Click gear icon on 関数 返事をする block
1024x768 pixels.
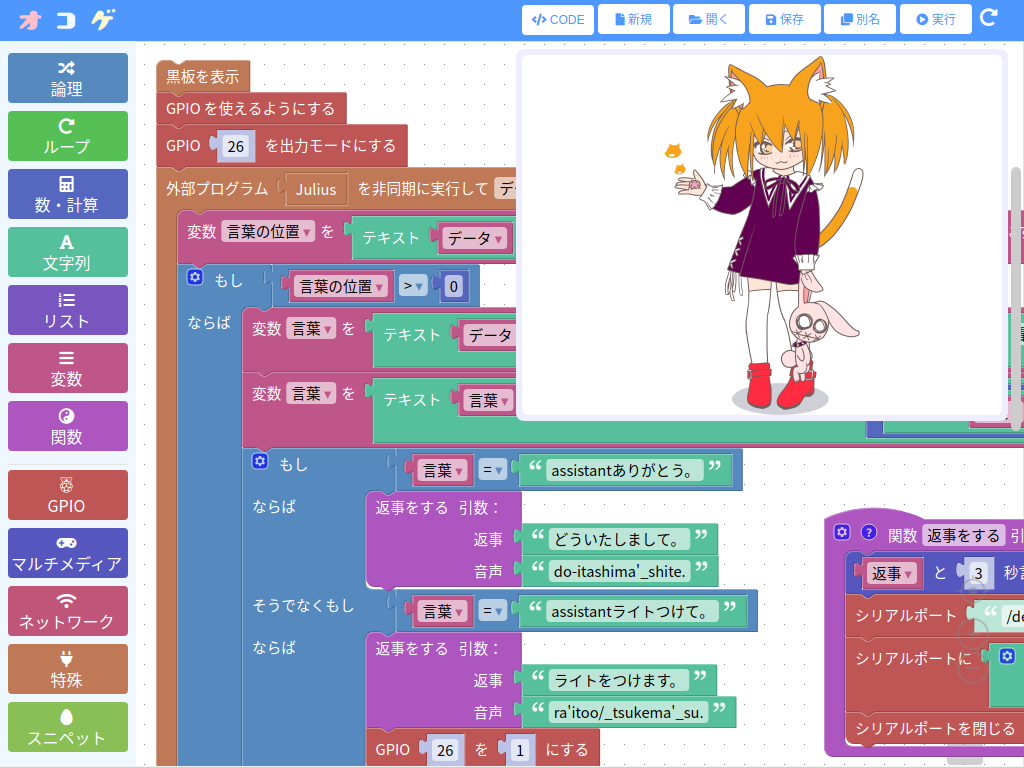tap(842, 532)
